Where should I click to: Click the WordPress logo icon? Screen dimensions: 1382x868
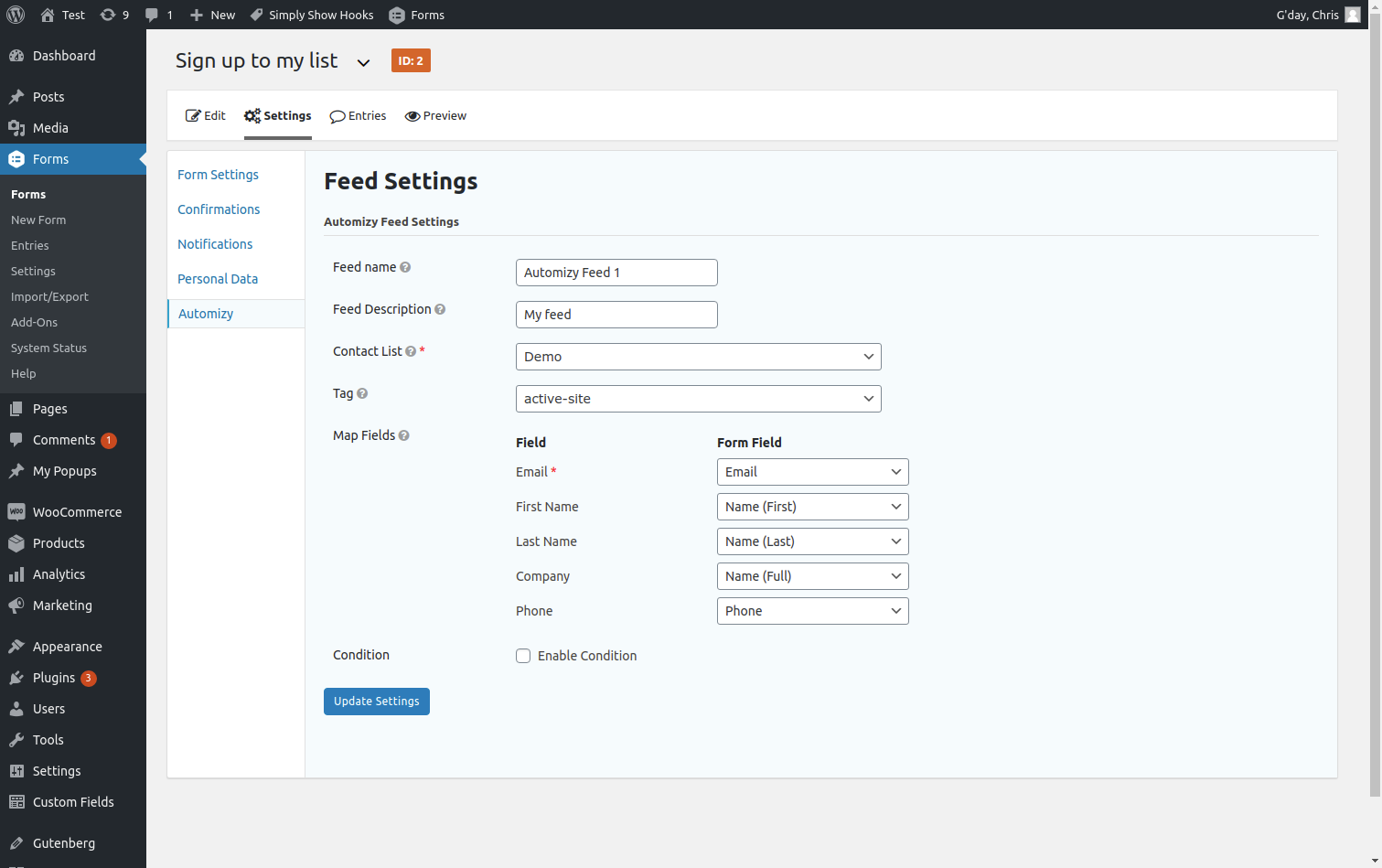coord(16,15)
